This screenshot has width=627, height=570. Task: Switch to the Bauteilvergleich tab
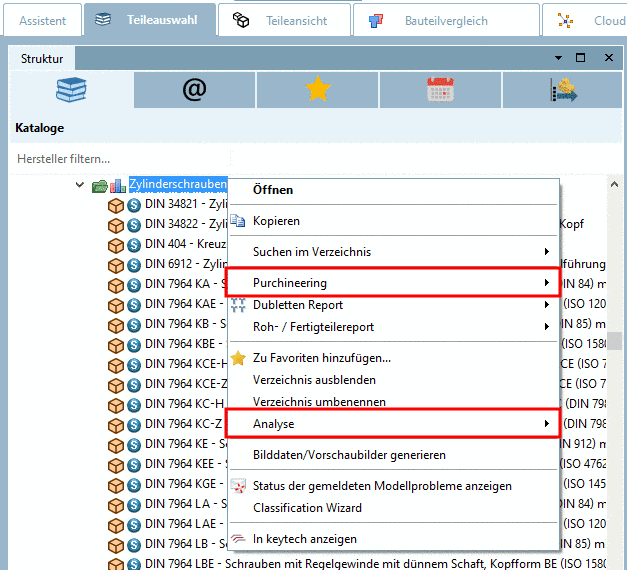click(x=446, y=20)
